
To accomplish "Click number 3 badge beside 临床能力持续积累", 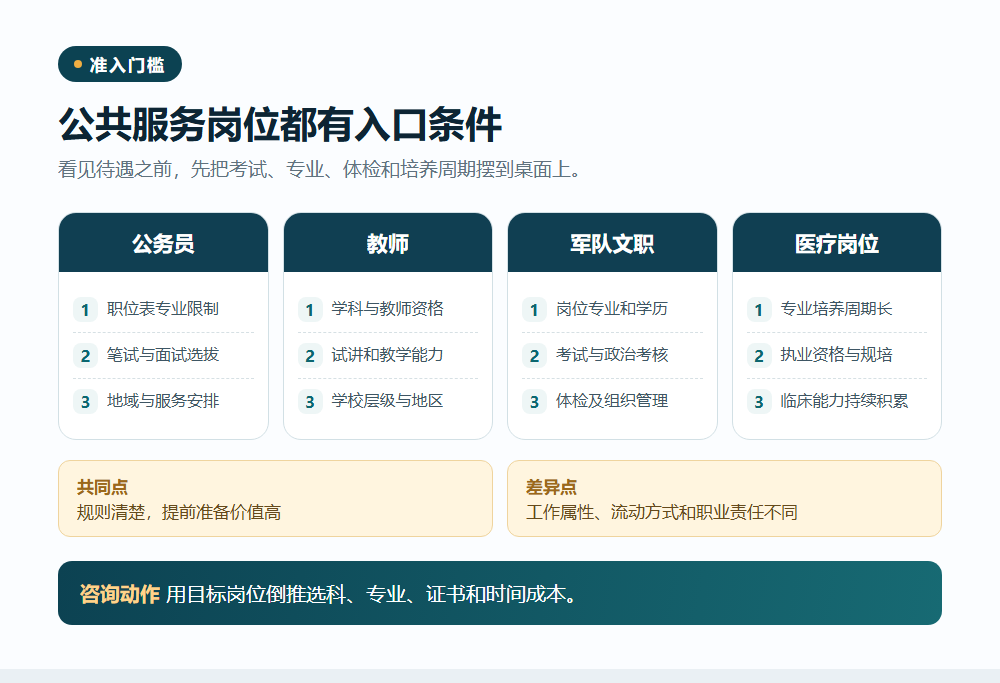I will [x=759, y=402].
